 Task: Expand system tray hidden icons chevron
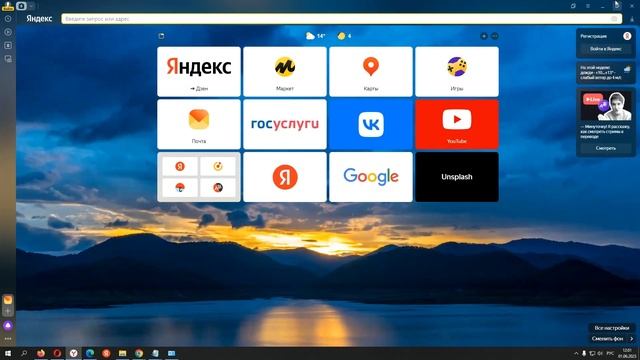pos(576,353)
